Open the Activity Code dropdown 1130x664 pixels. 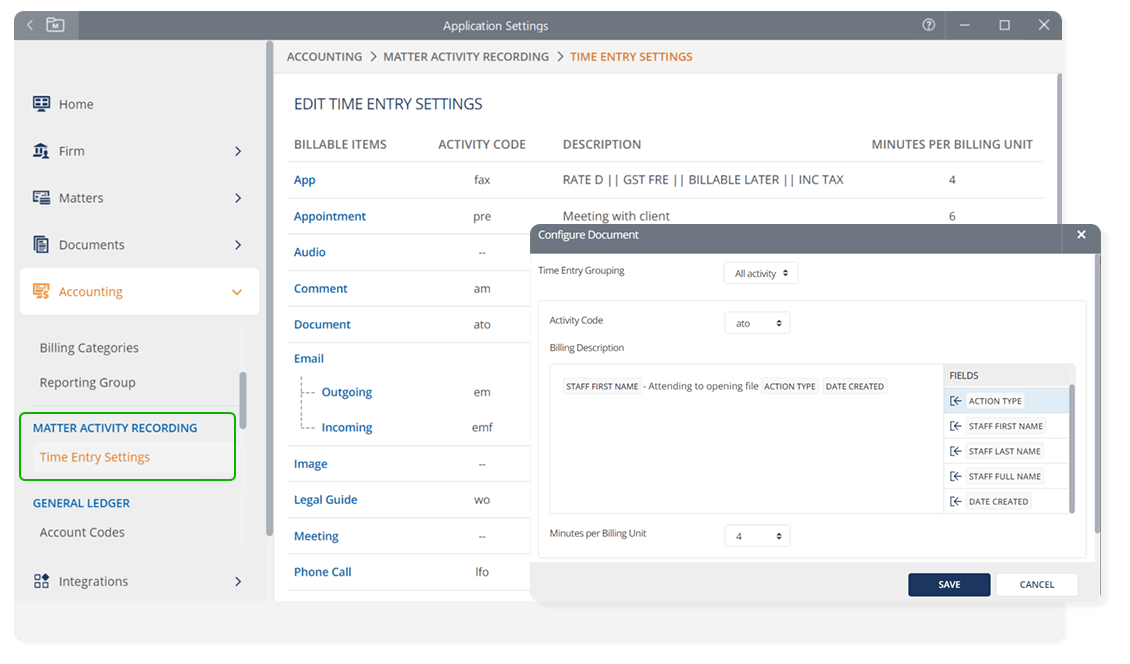tap(756, 323)
